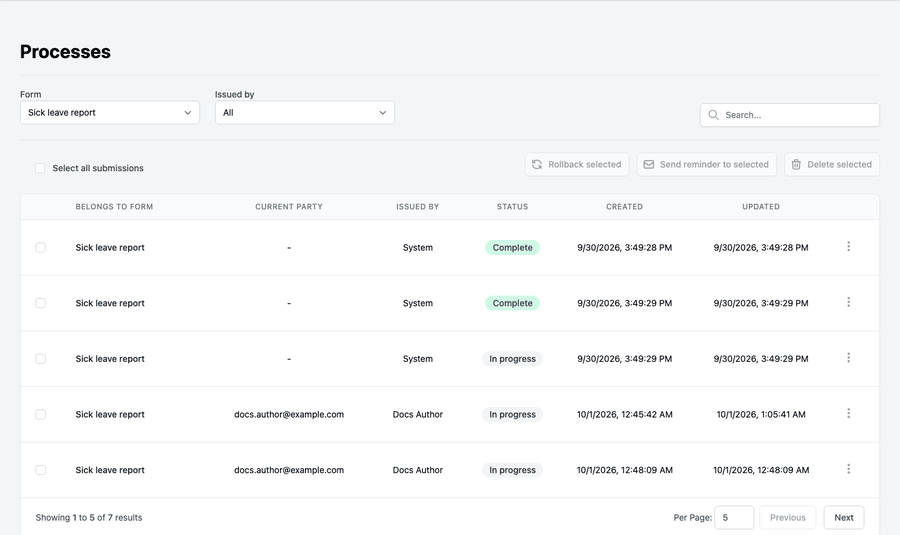Focus the Search input field
Viewport: 900px width, 535px height.
click(x=790, y=115)
